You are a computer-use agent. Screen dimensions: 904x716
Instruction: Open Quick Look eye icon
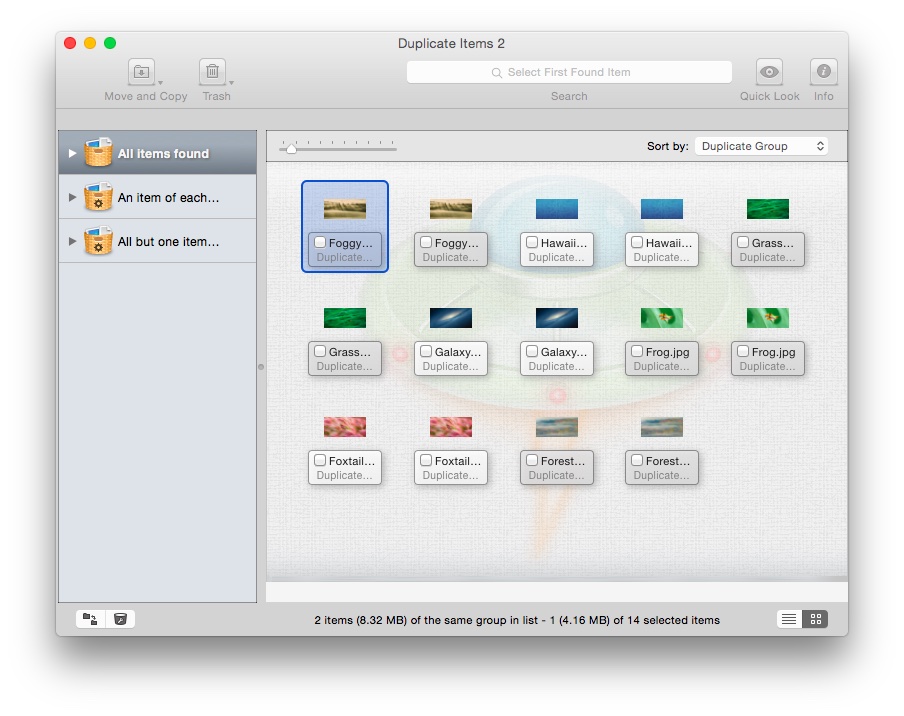(x=769, y=72)
